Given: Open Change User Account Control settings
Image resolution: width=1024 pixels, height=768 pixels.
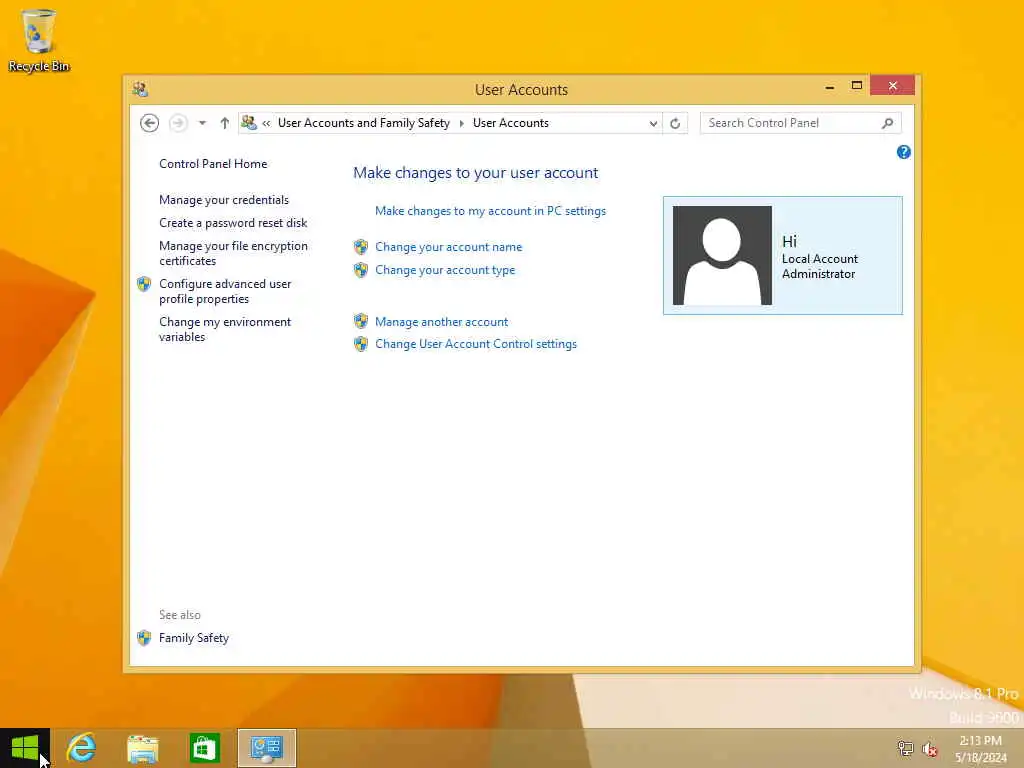Looking at the screenshot, I should 476,344.
